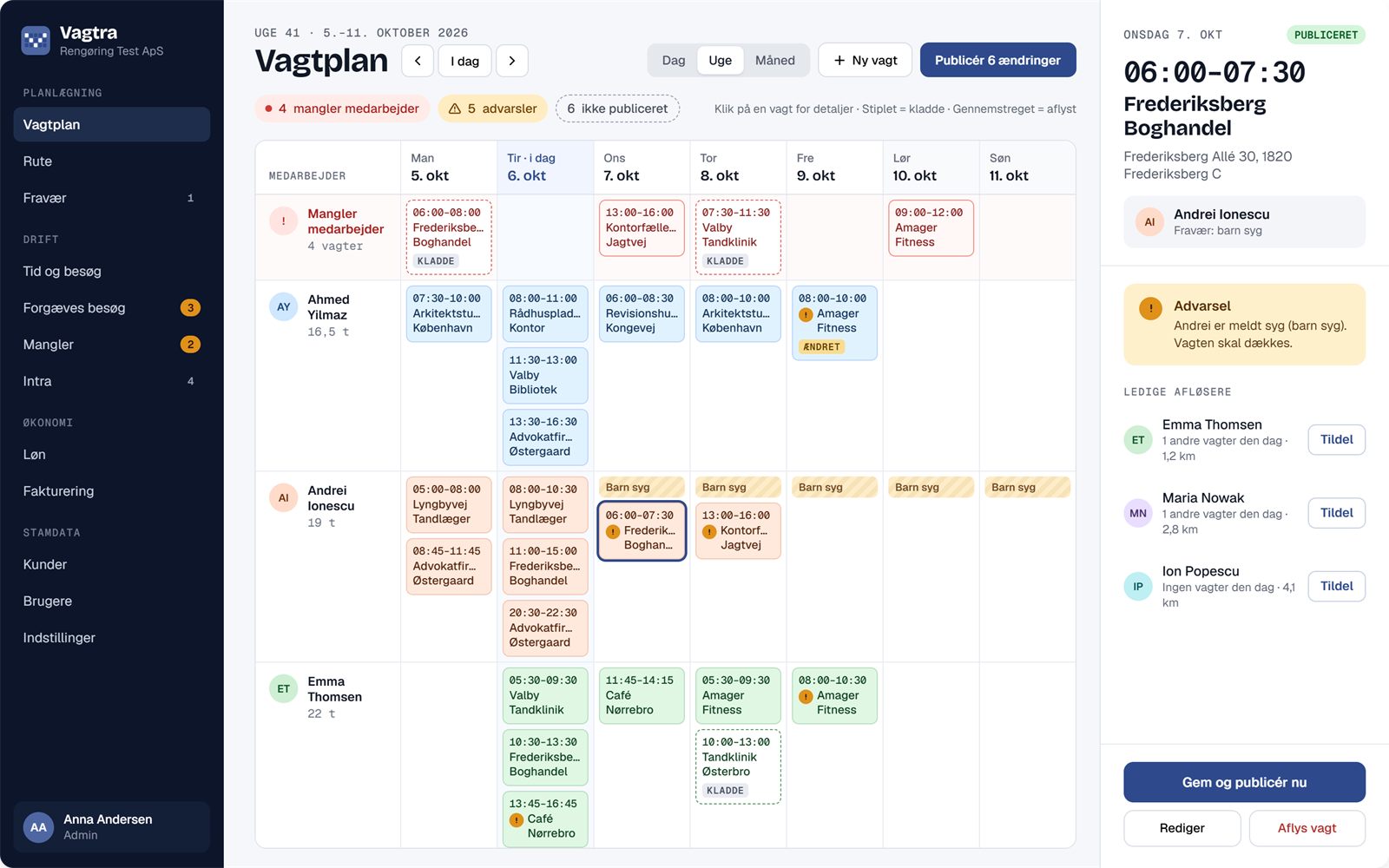Open the Valby Tandklinik draft shift on Thursday
Viewport: 1389px width, 868px height.
tap(738, 237)
